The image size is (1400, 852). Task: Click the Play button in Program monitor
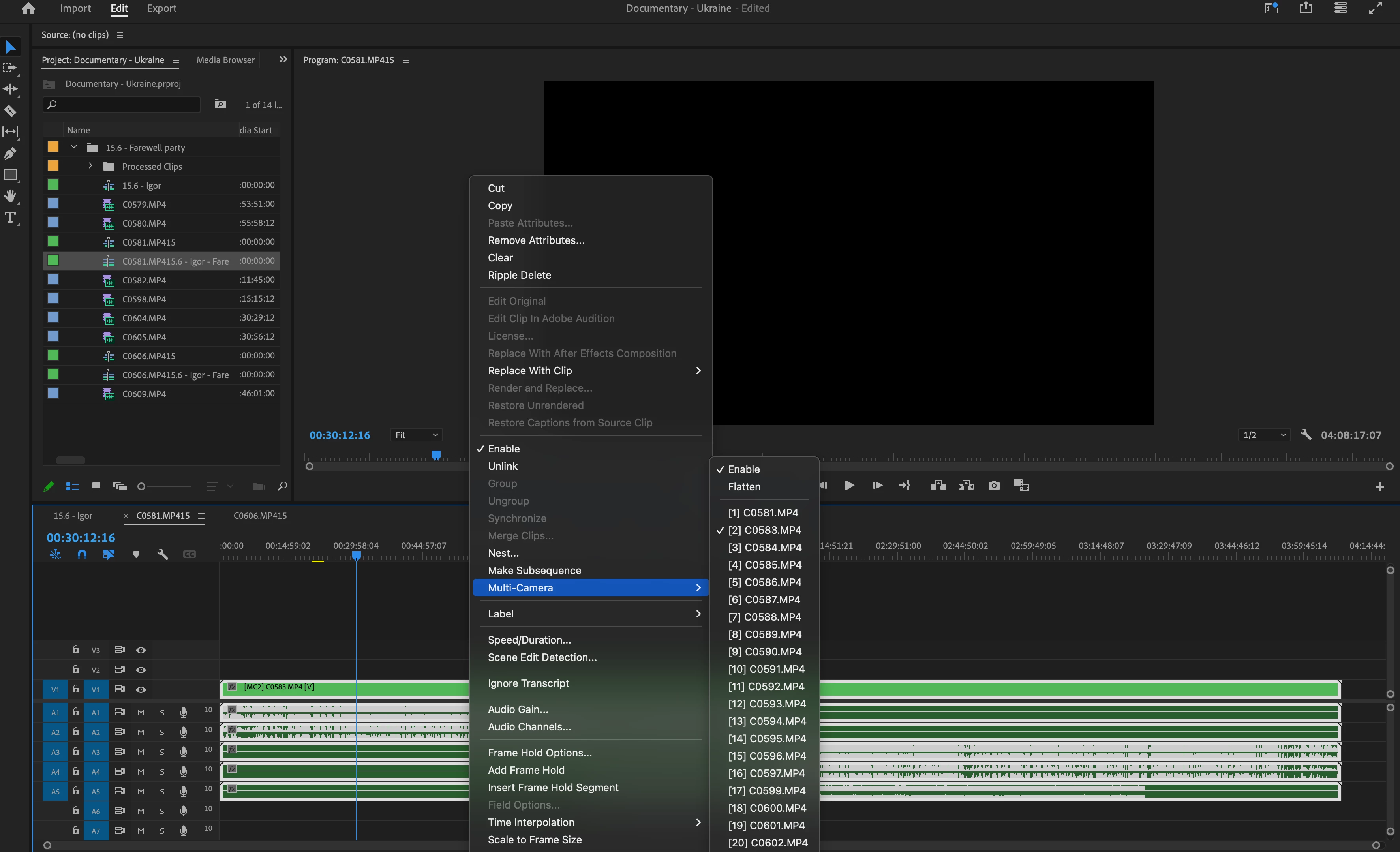coord(849,486)
